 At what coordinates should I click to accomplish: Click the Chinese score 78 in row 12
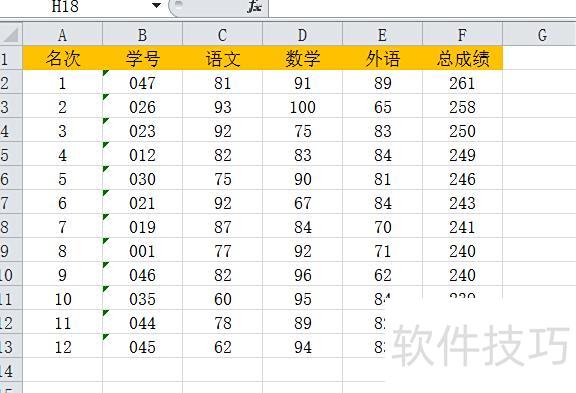point(223,323)
